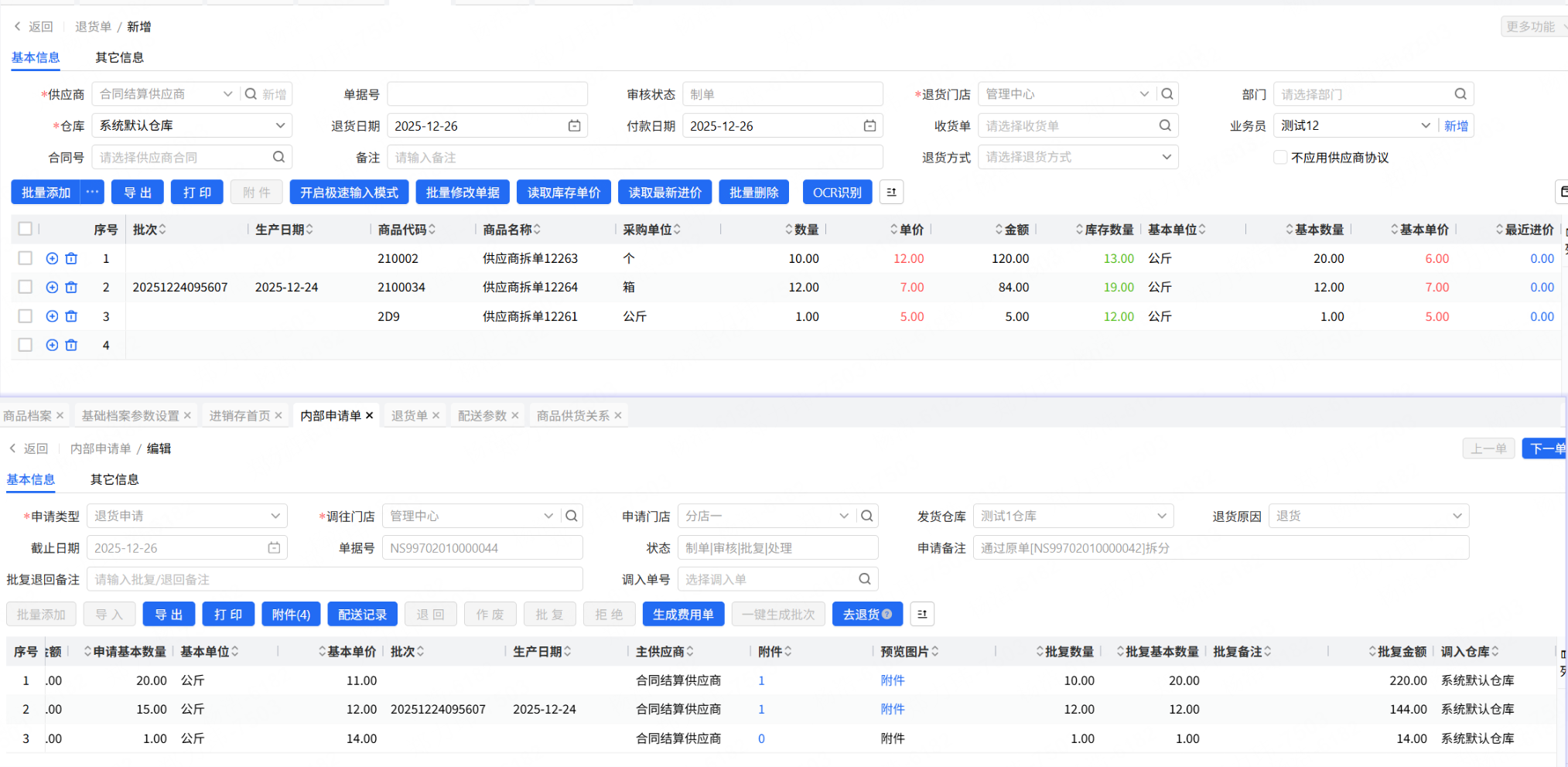Select the checkbox for row 3
This screenshot has width=1568, height=767.
(26, 316)
